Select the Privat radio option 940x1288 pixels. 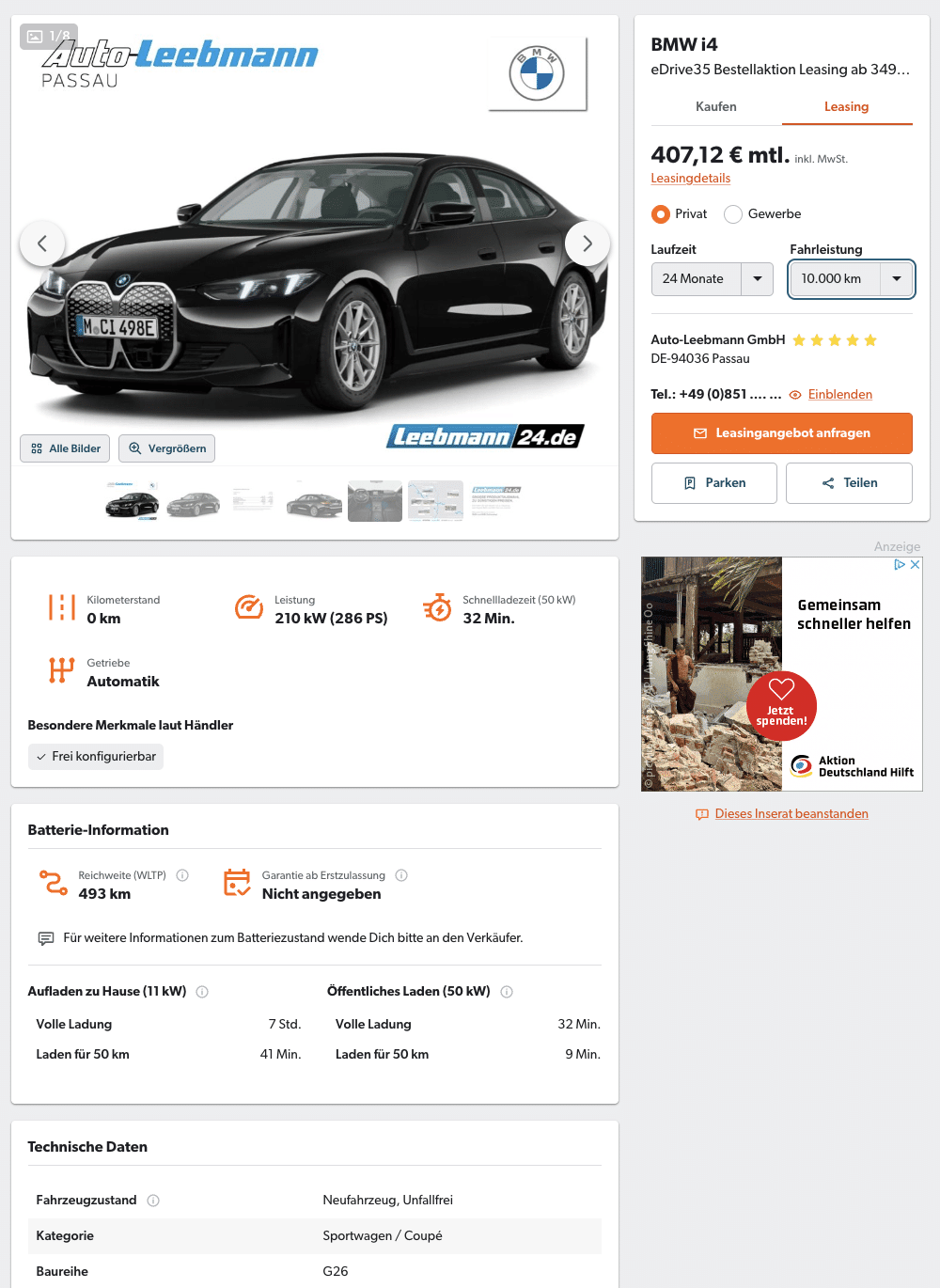(x=661, y=214)
